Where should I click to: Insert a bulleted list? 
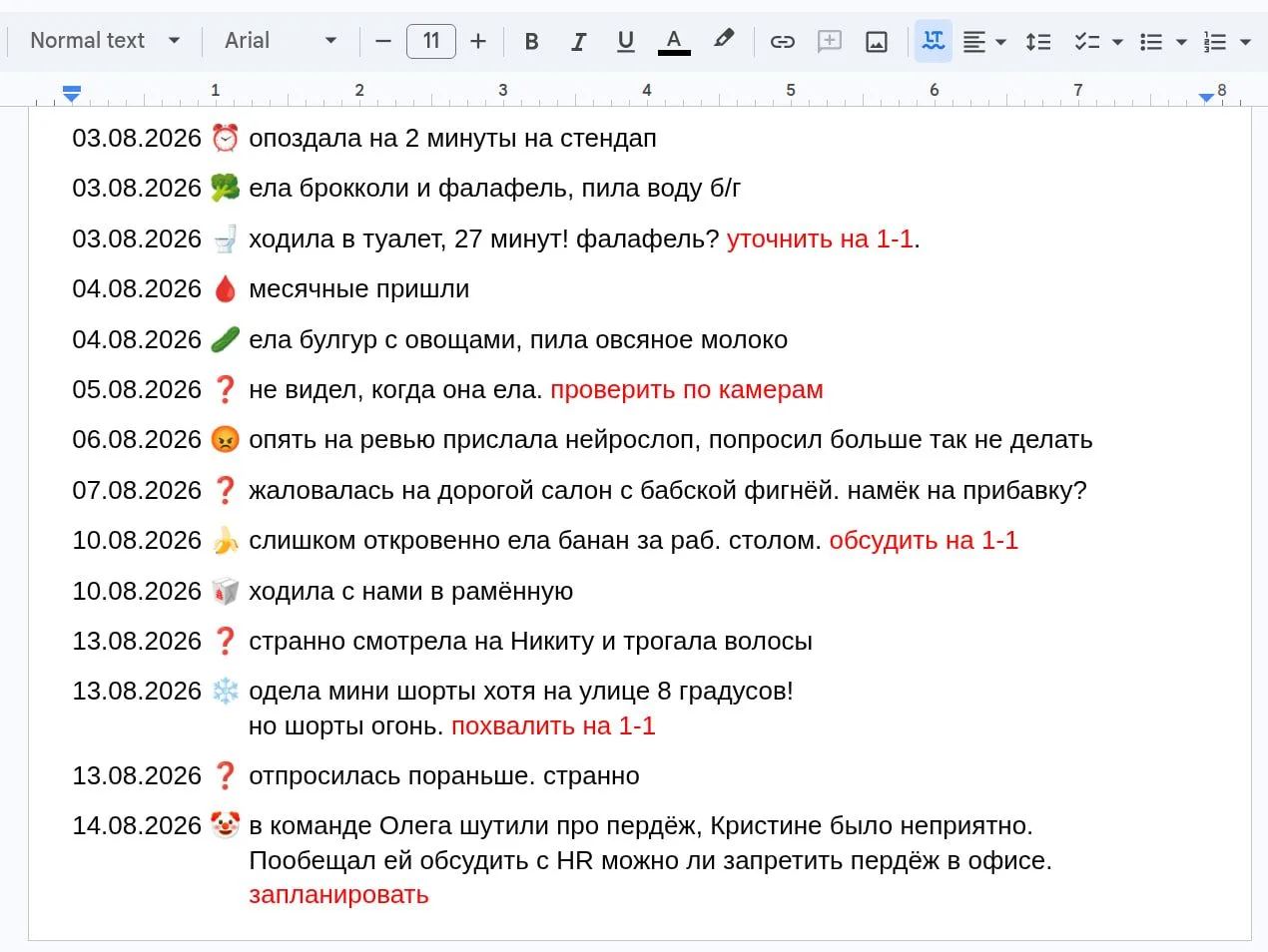point(1151,41)
